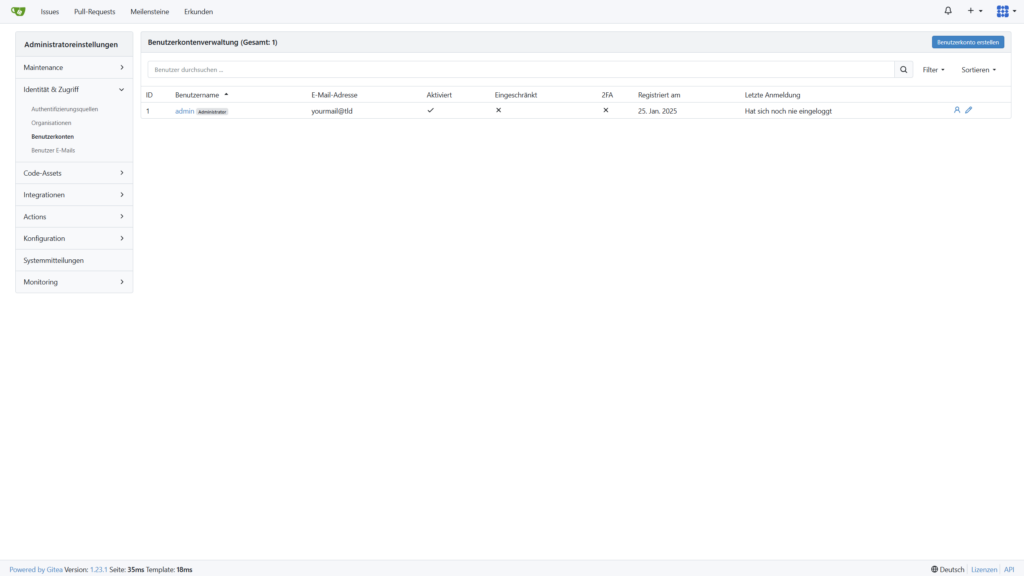
Task: Open the Sortieren dropdown
Action: pyautogui.click(x=978, y=70)
